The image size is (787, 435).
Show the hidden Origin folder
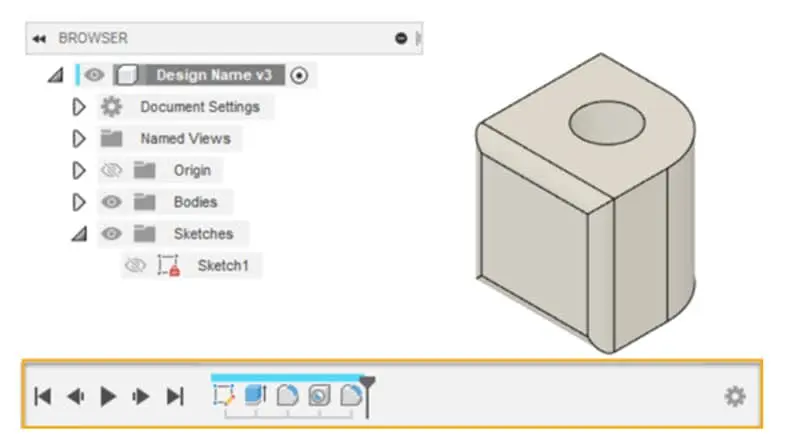[x=111, y=170]
